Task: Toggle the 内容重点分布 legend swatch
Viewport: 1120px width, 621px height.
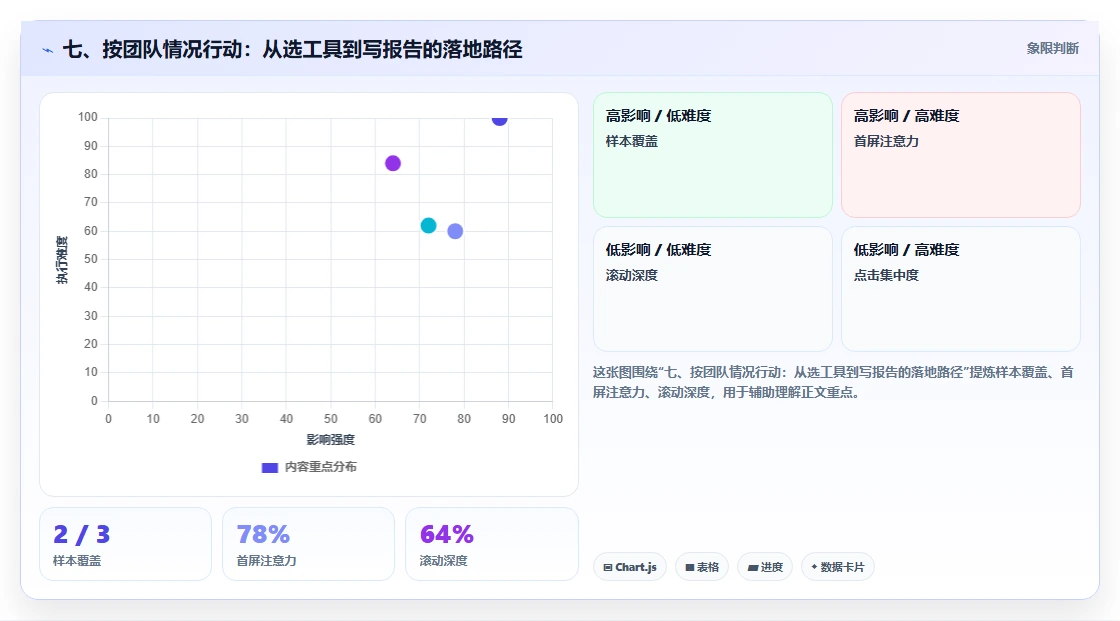Action: tap(269, 467)
